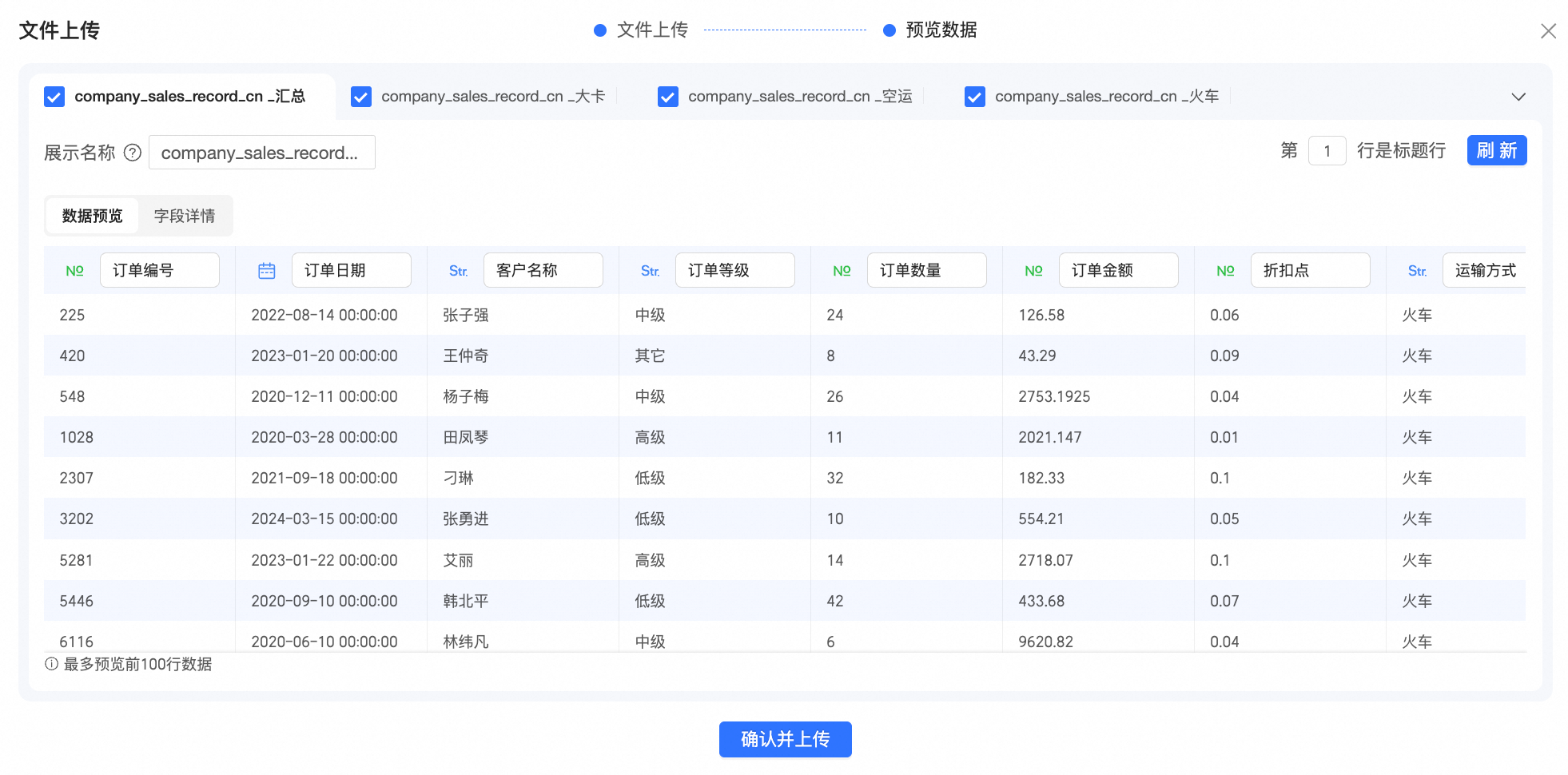Edit the 订单等级 column name field
1568x775 pixels.
[735, 270]
